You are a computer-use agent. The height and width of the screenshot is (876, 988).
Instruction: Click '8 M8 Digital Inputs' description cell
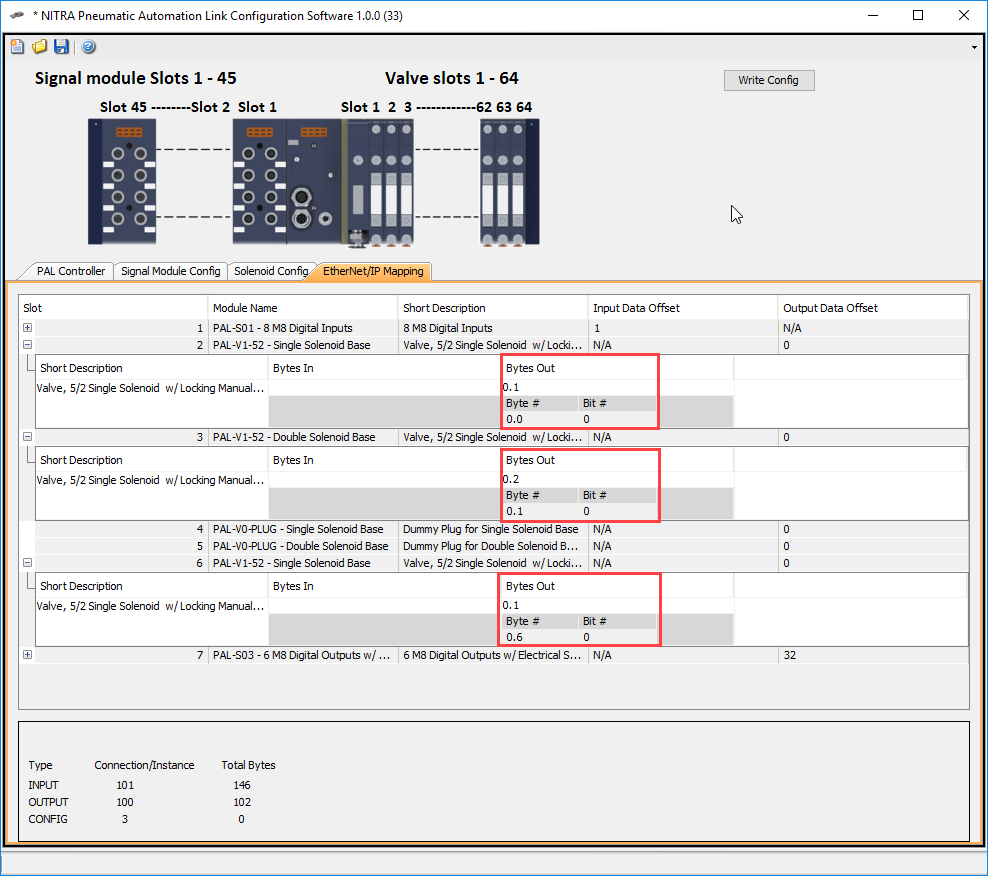493,328
